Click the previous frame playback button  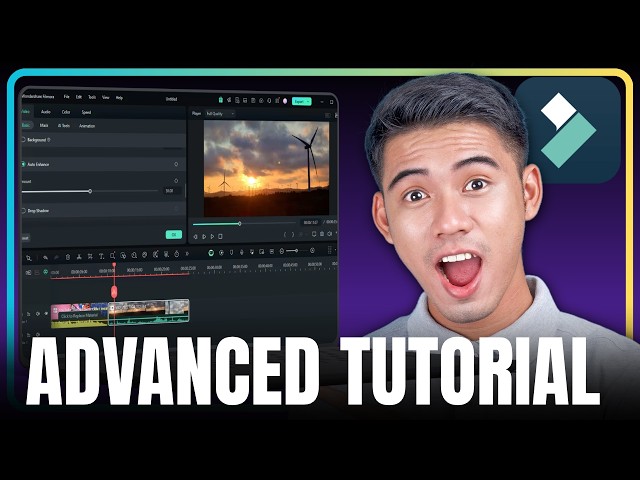point(196,236)
